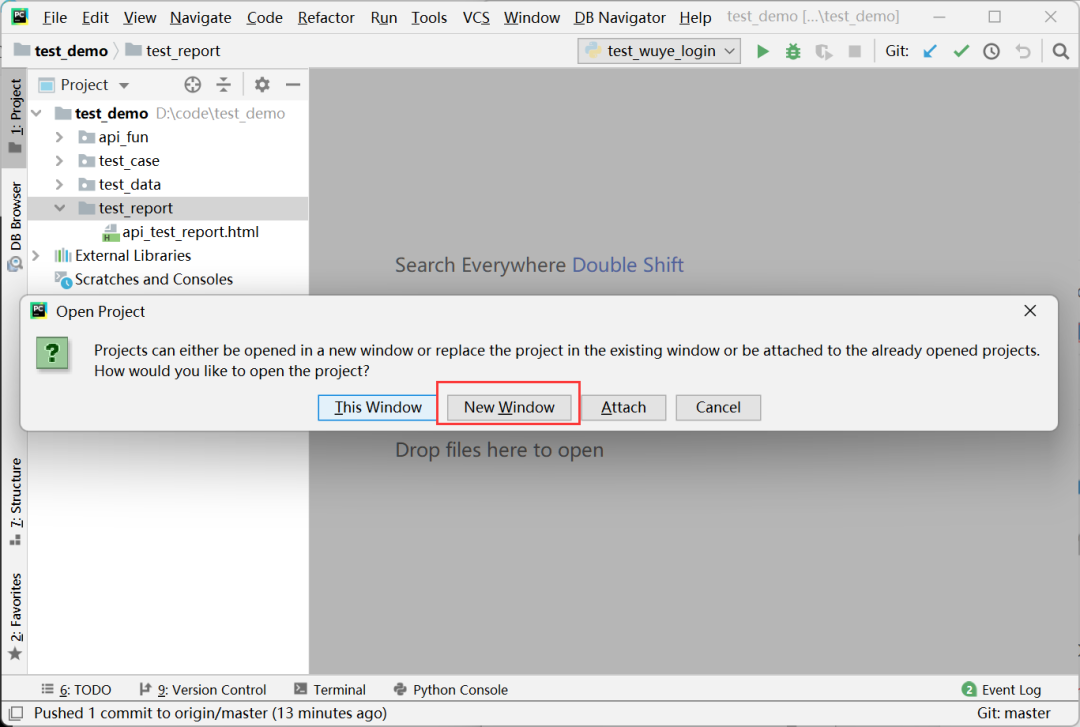This screenshot has width=1080, height=727.
Task: Open the 2: Favorites side tab
Action: tap(15, 617)
